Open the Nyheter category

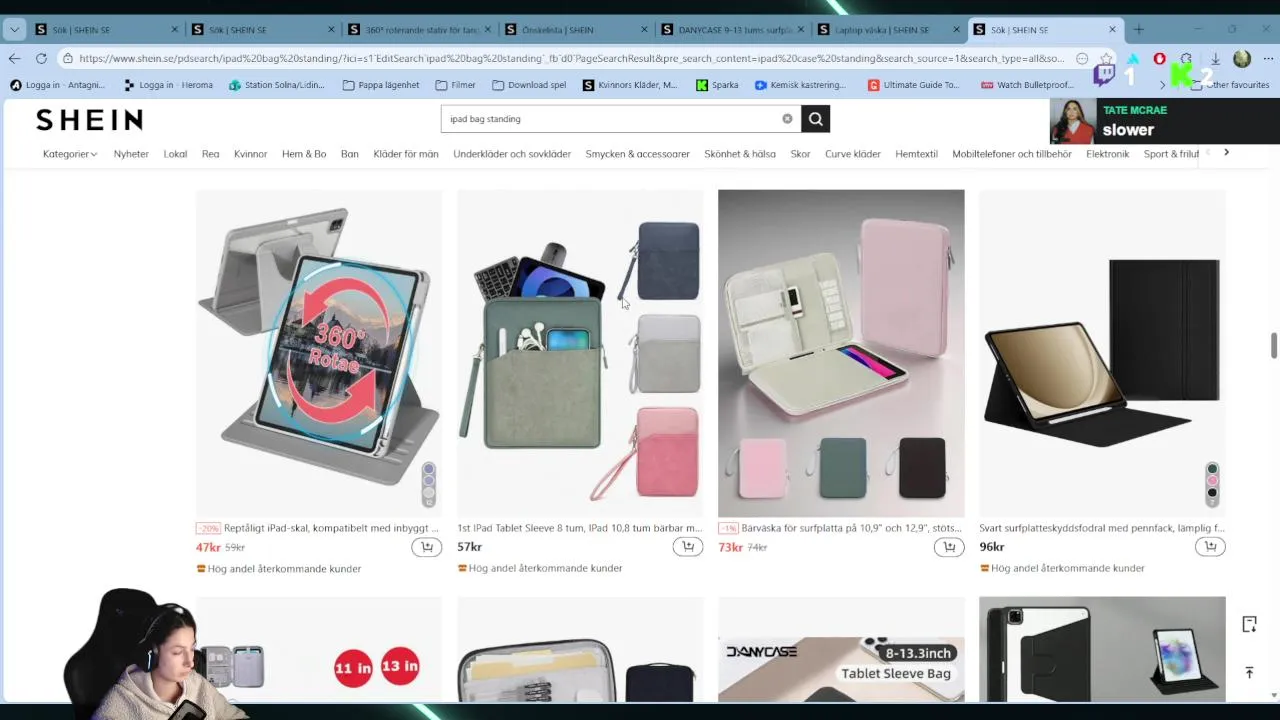pyautogui.click(x=131, y=154)
